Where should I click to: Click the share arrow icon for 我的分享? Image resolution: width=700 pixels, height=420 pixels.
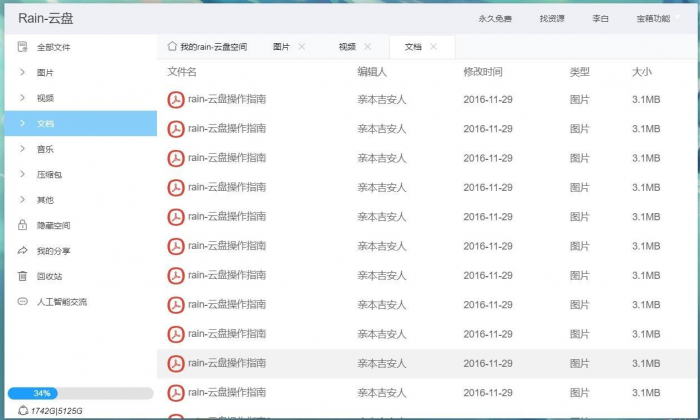click(x=23, y=251)
